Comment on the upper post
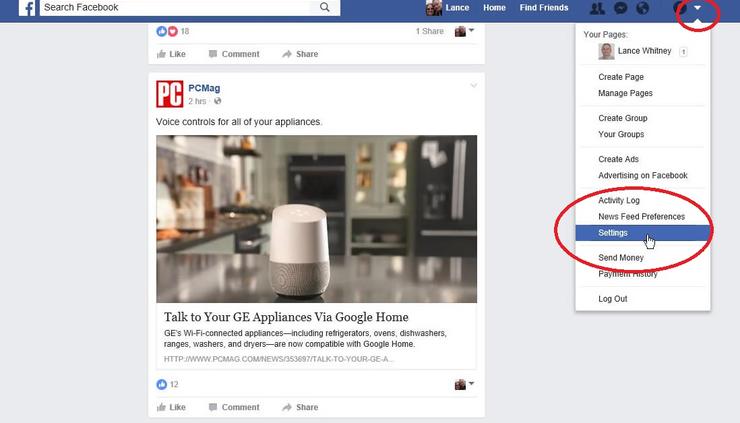Viewport: 740px width, 423px height. click(x=234, y=54)
